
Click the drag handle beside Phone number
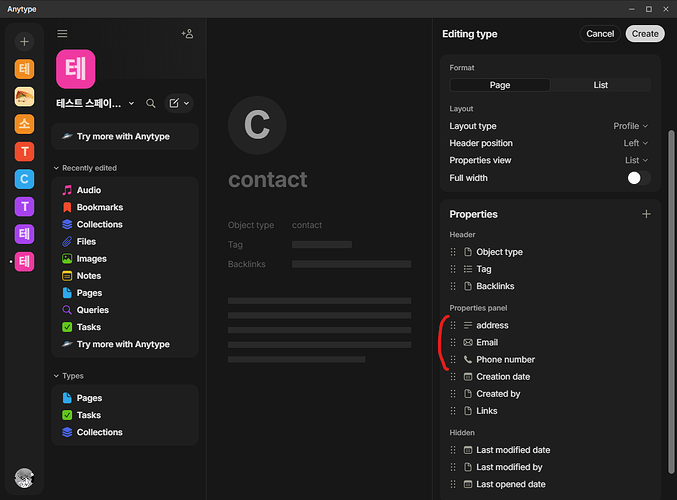coord(453,360)
